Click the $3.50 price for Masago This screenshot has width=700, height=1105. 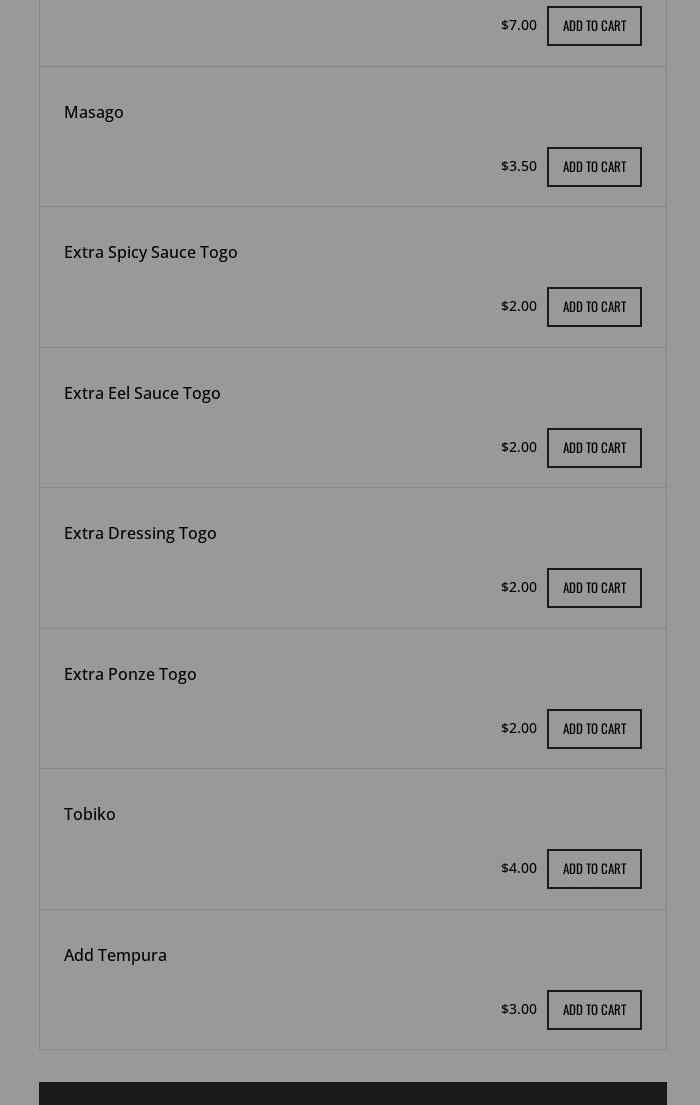[x=519, y=166]
